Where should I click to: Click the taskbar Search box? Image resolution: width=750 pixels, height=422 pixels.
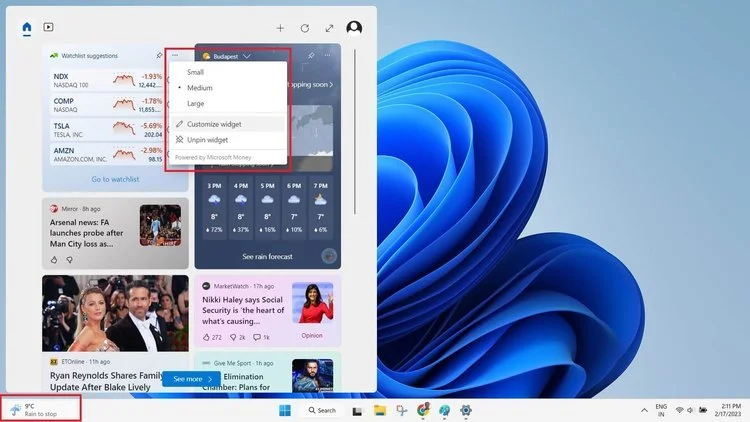pyautogui.click(x=323, y=410)
